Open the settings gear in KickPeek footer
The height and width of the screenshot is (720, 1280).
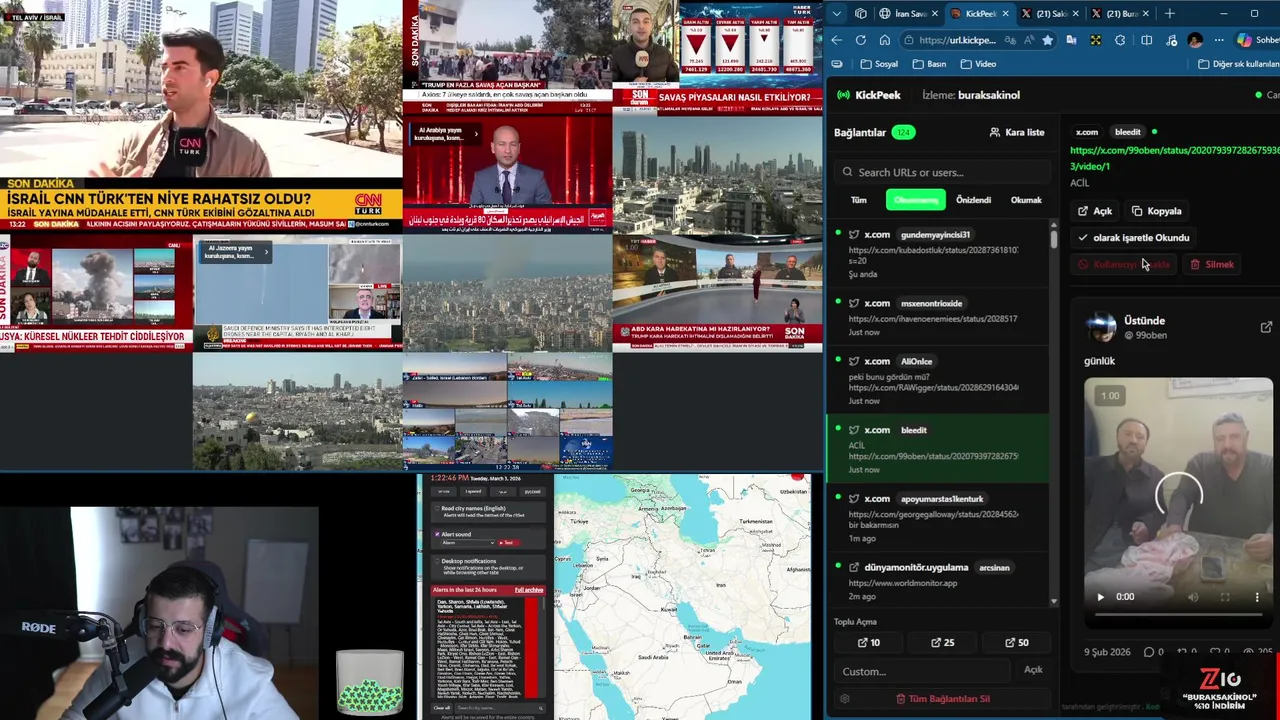(845, 699)
